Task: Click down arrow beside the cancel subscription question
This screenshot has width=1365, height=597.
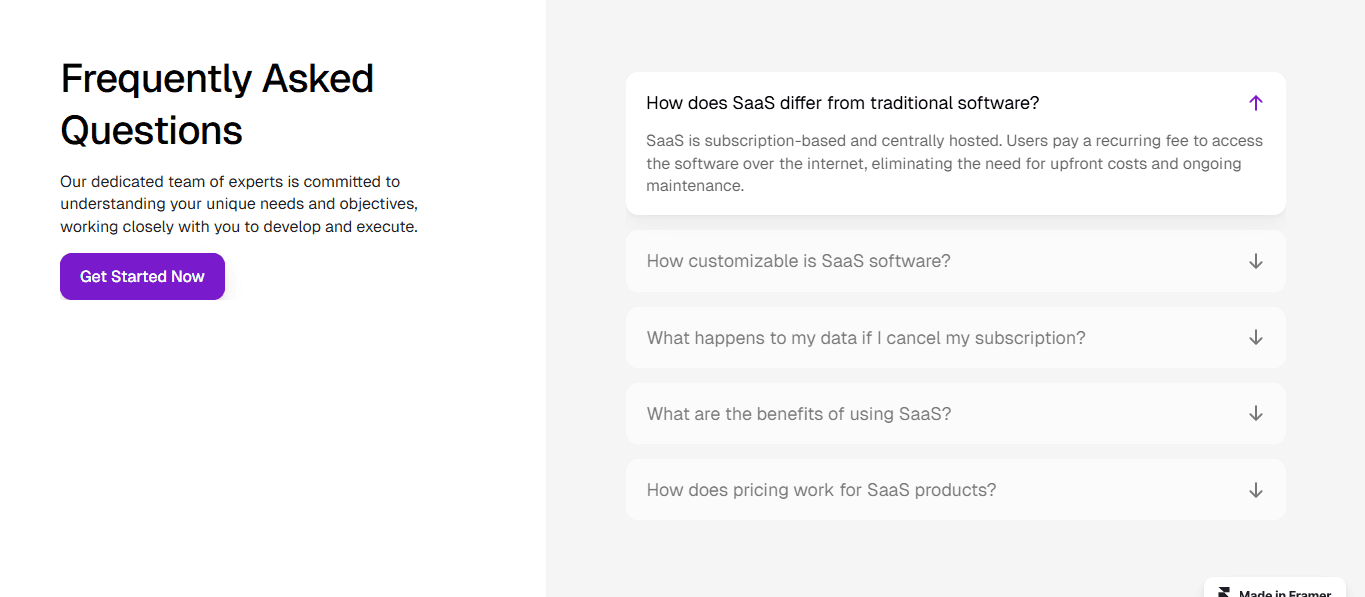Action: (1256, 338)
